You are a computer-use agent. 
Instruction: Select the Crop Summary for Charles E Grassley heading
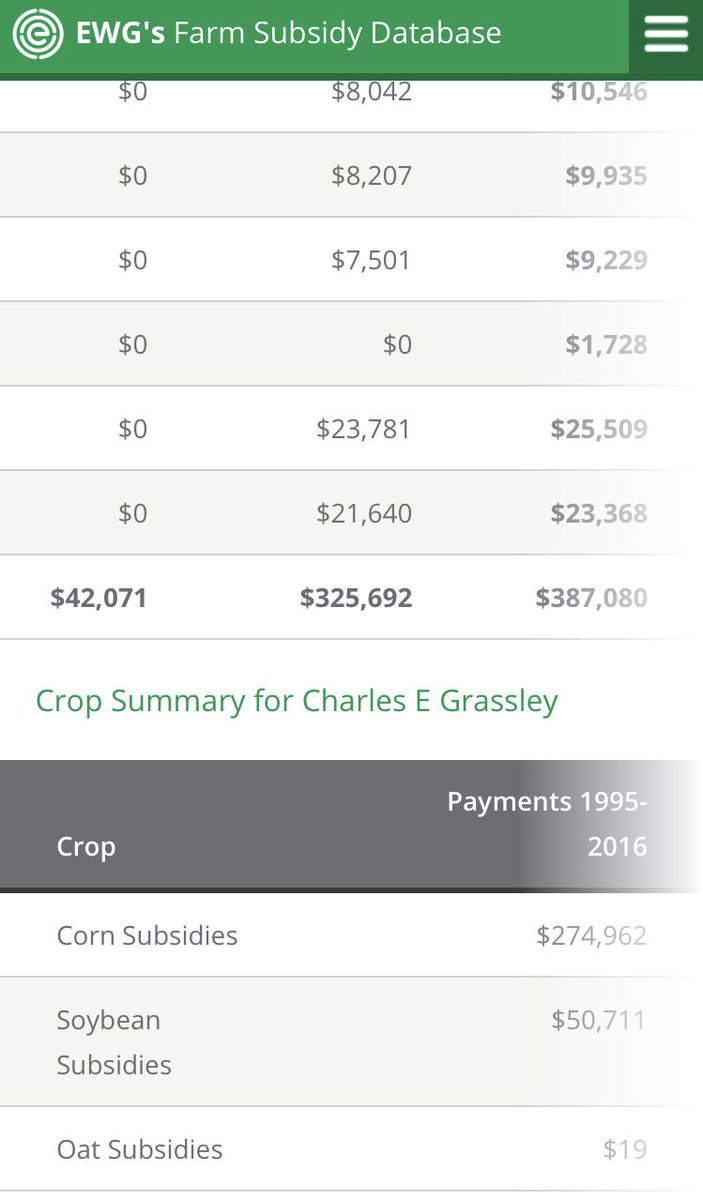(297, 700)
